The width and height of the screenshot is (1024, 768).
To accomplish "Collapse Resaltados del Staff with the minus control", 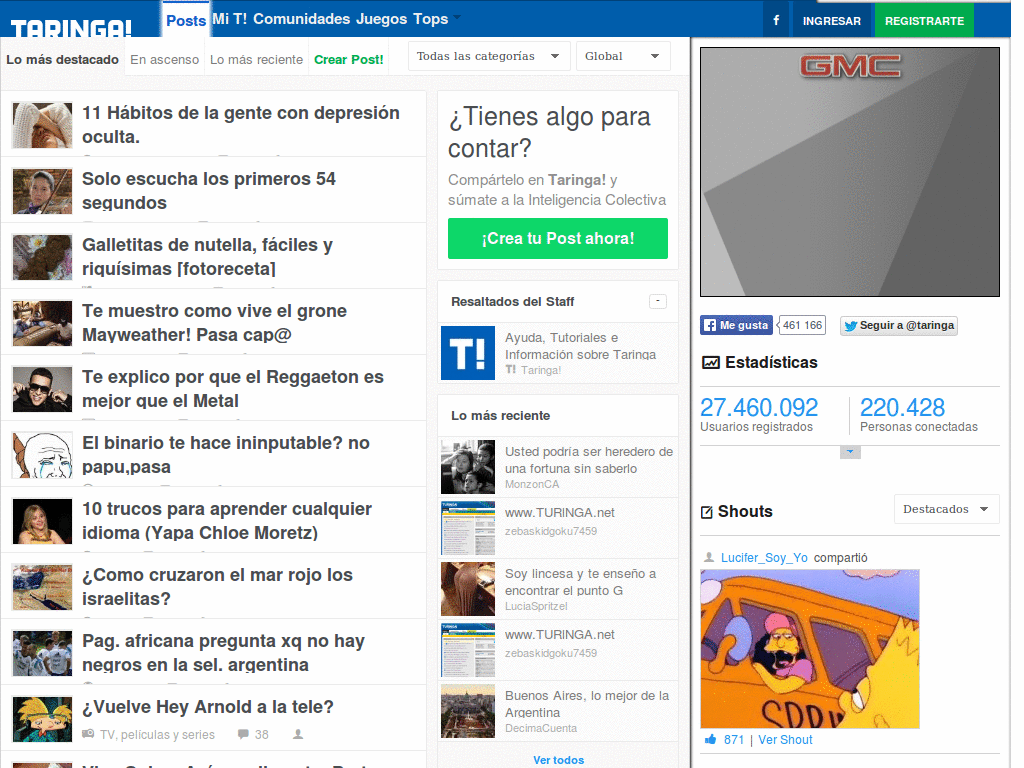I will click(658, 301).
